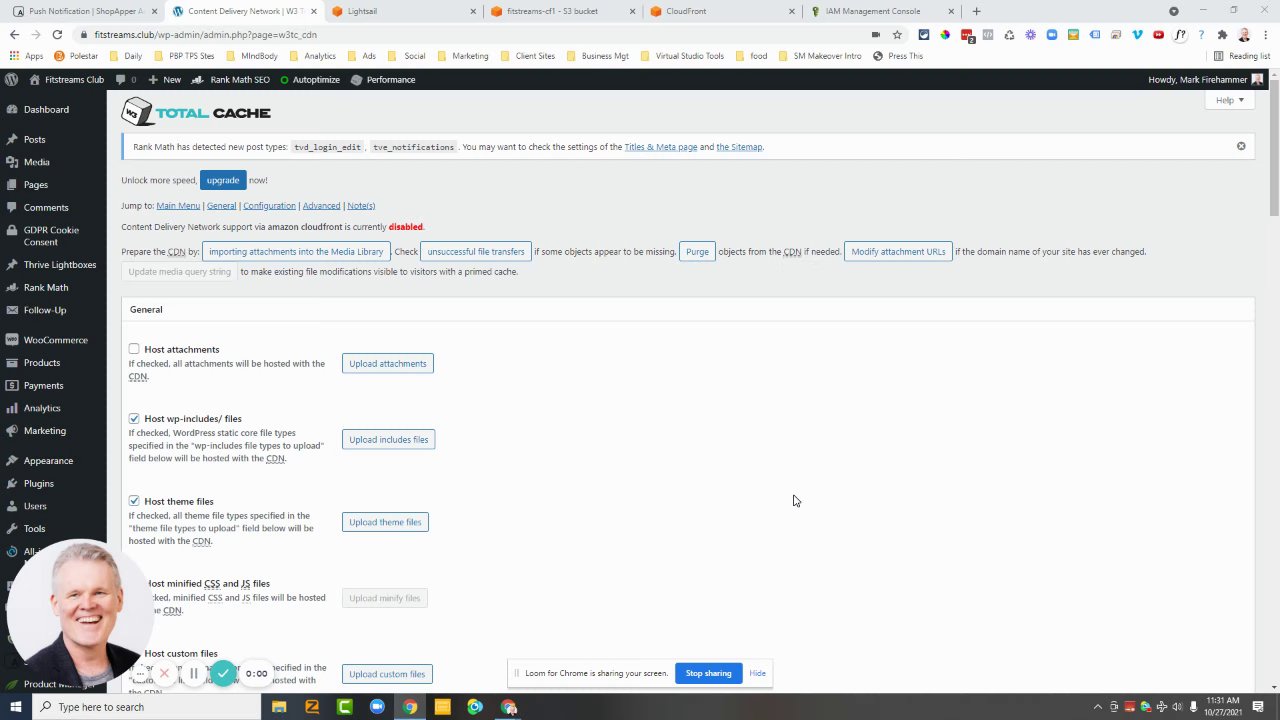
Task: Click the WordPress logo in admin bar
Action: (11, 79)
